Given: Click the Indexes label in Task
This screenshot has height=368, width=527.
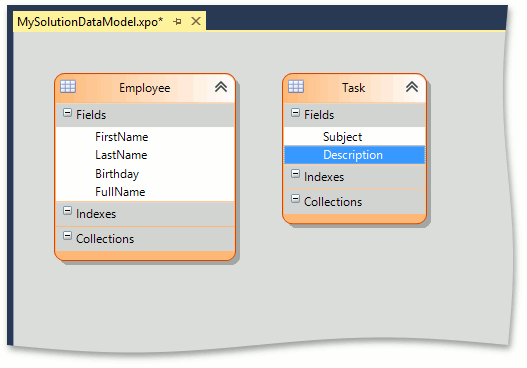Looking at the screenshot, I should pos(324,177).
